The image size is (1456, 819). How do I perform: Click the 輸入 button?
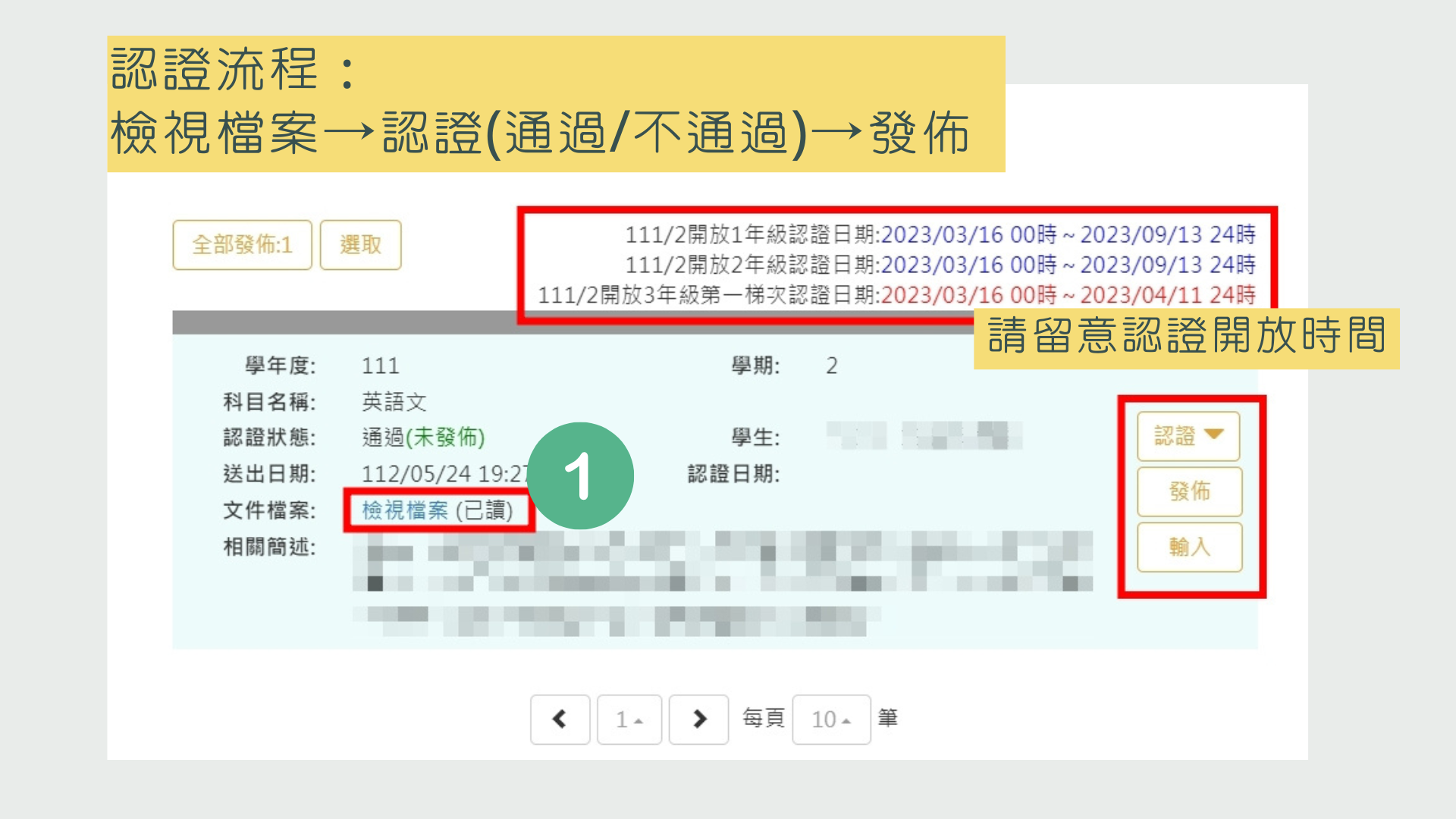coord(1189,547)
